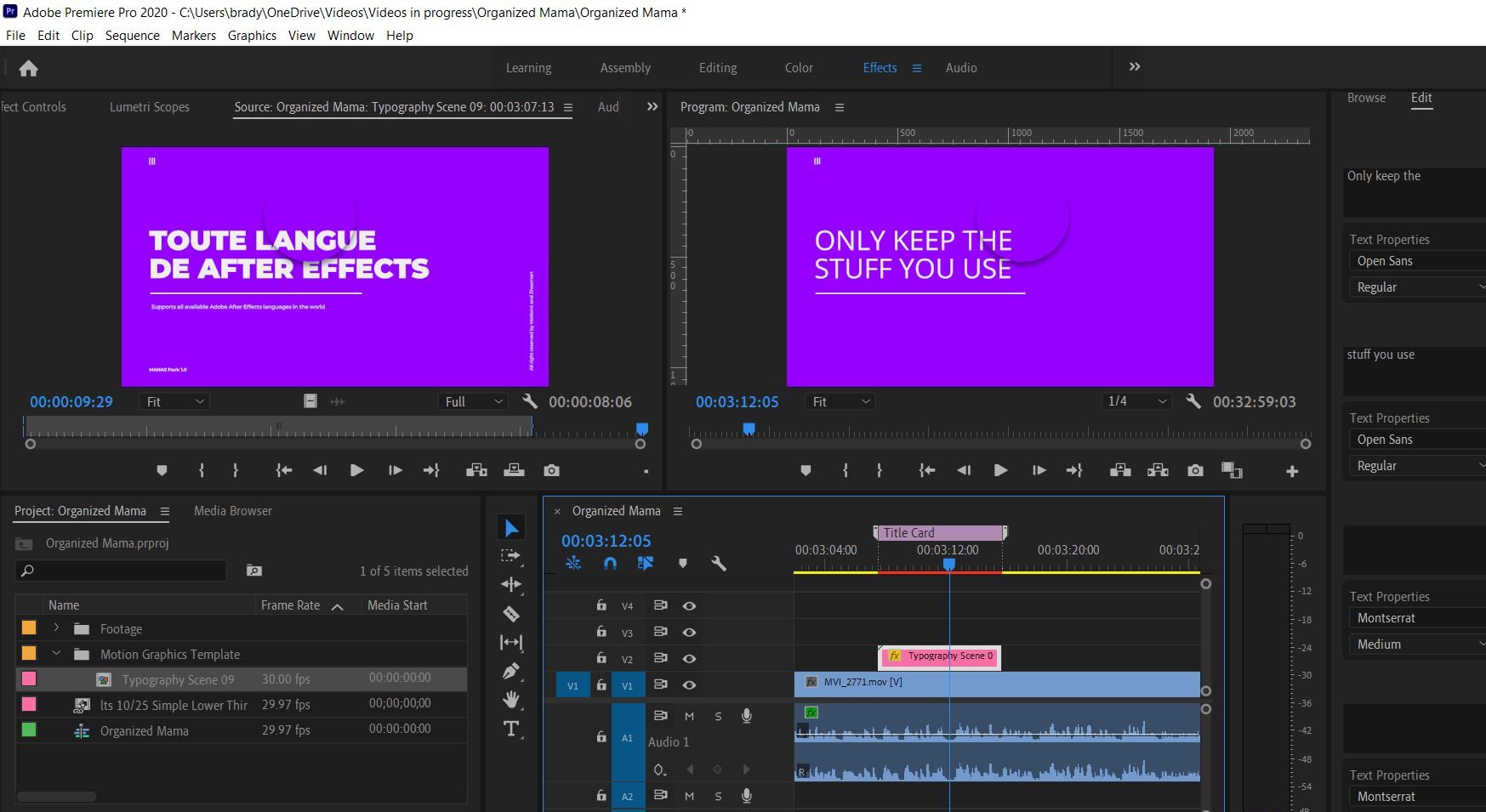Click Insert button in Source monitor
The height and width of the screenshot is (812, 1486).
(x=476, y=470)
